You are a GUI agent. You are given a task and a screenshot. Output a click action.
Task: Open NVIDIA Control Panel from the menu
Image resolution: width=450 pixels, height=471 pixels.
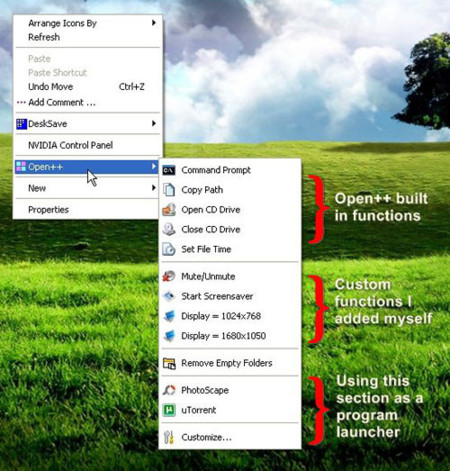[x=88, y=145]
